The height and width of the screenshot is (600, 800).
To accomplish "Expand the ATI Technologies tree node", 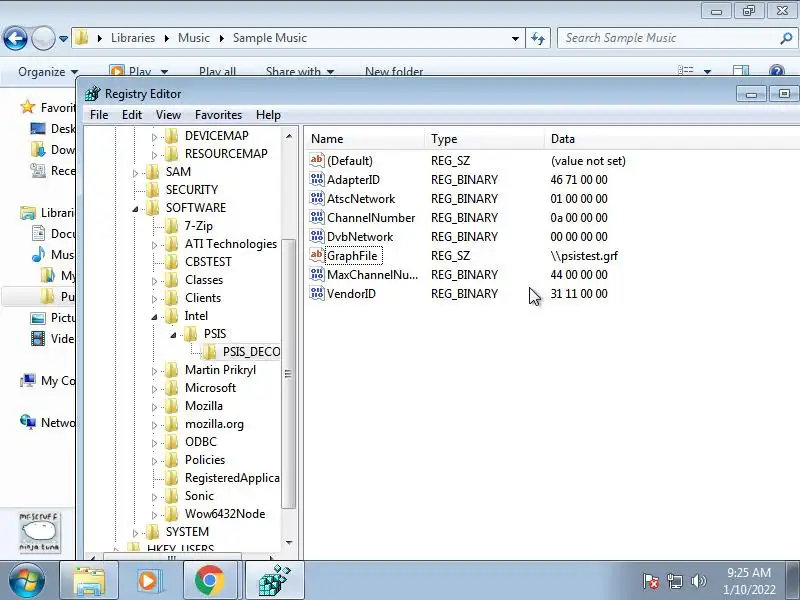I will (x=154, y=245).
